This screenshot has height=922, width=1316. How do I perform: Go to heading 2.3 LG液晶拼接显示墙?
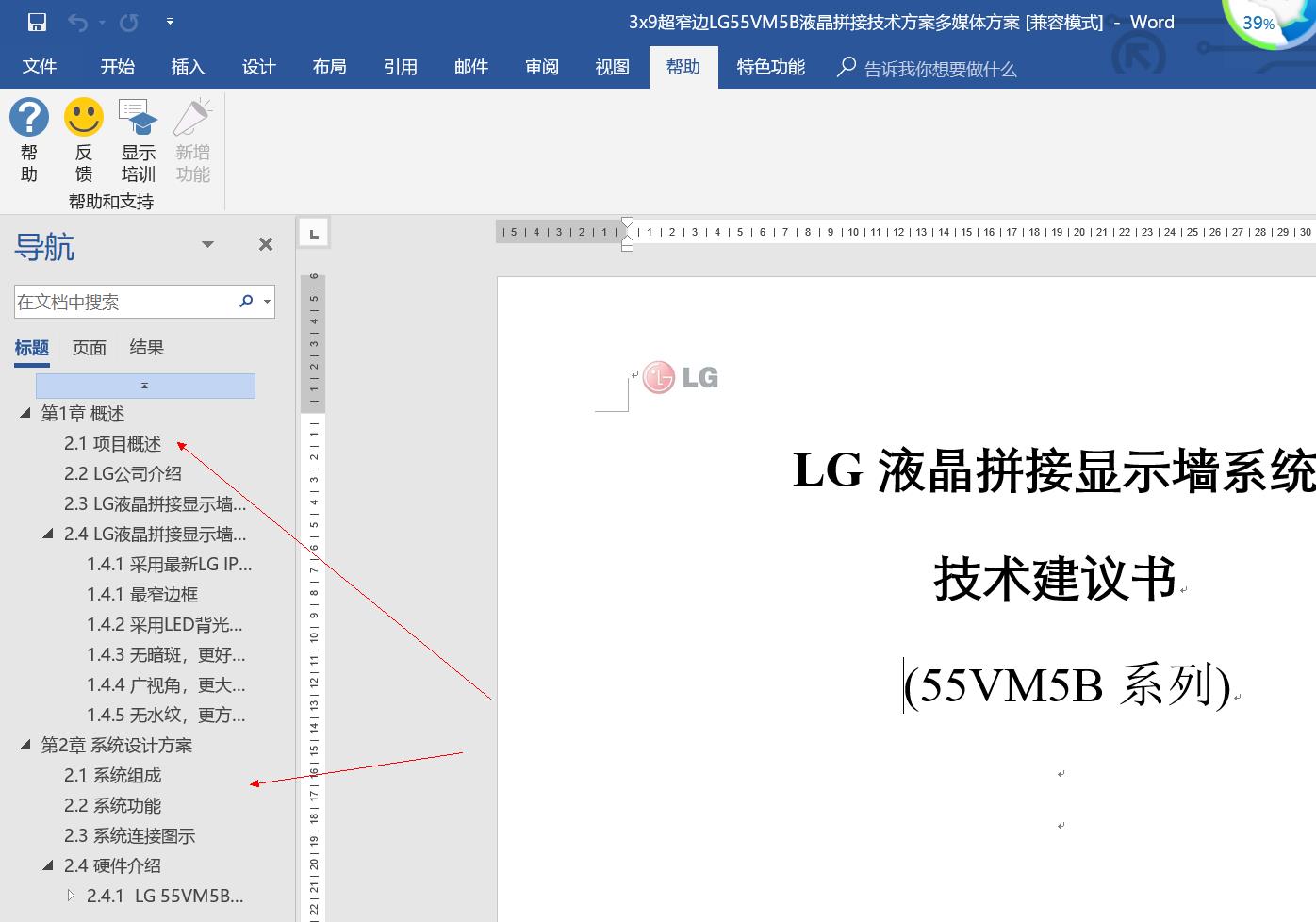[x=155, y=504]
